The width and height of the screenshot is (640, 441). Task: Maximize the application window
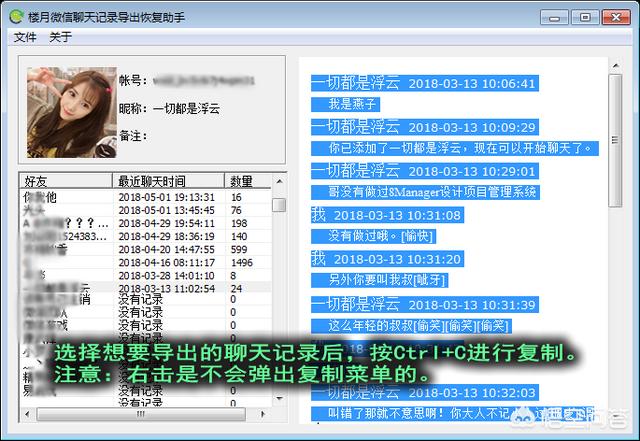[x=585, y=18]
